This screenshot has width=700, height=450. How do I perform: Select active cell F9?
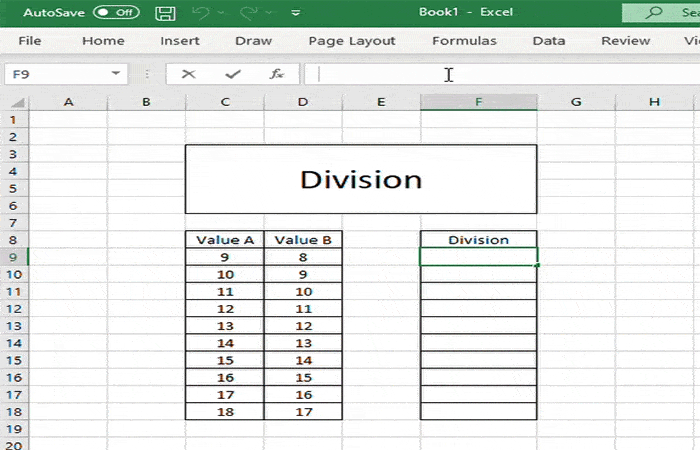tap(479, 257)
